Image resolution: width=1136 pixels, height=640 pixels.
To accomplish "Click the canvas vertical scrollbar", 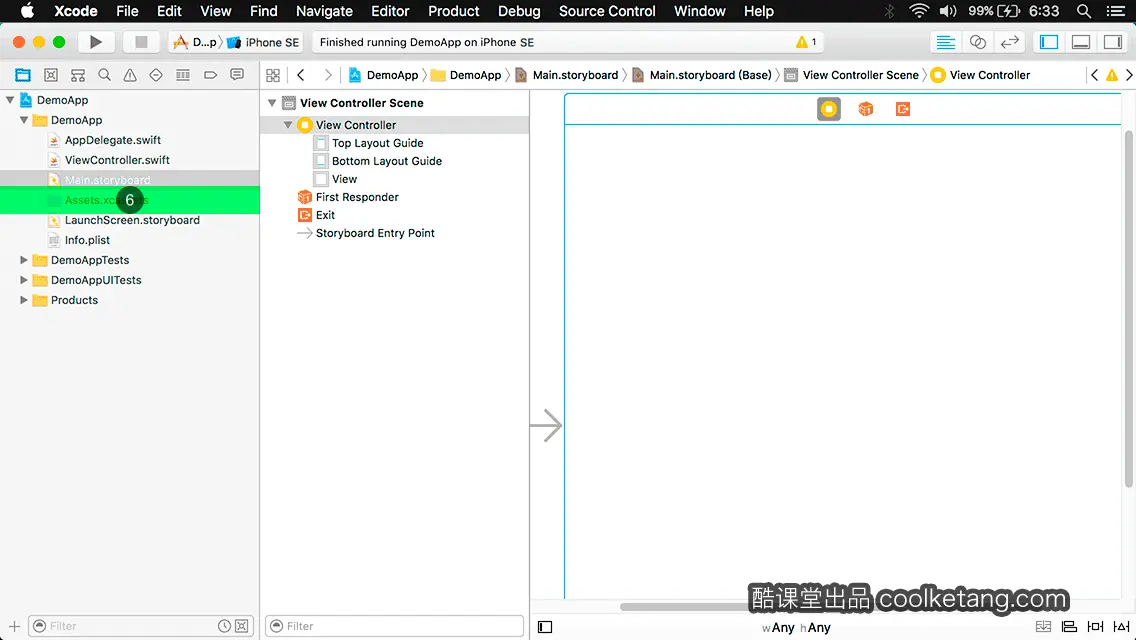I will point(1128,309).
